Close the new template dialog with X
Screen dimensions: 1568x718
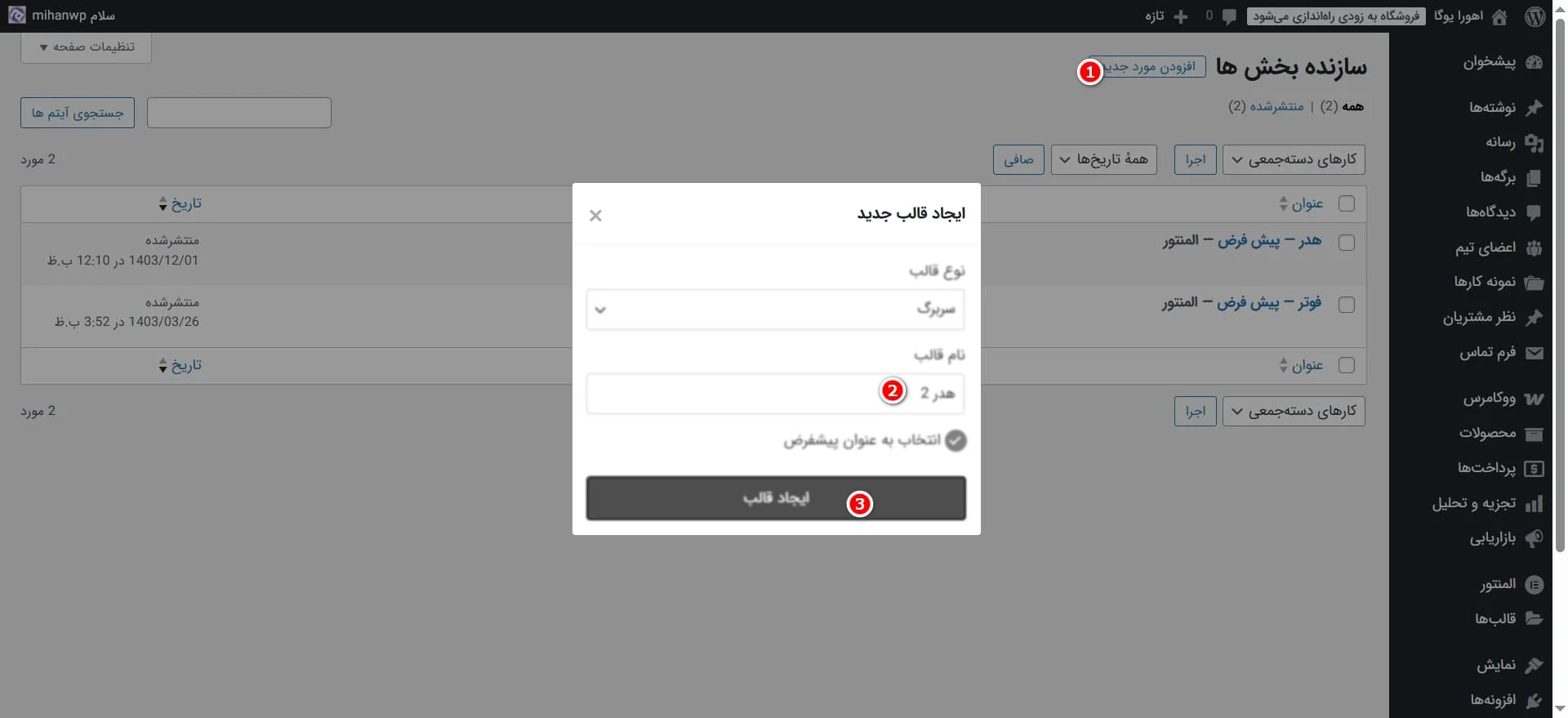(595, 216)
